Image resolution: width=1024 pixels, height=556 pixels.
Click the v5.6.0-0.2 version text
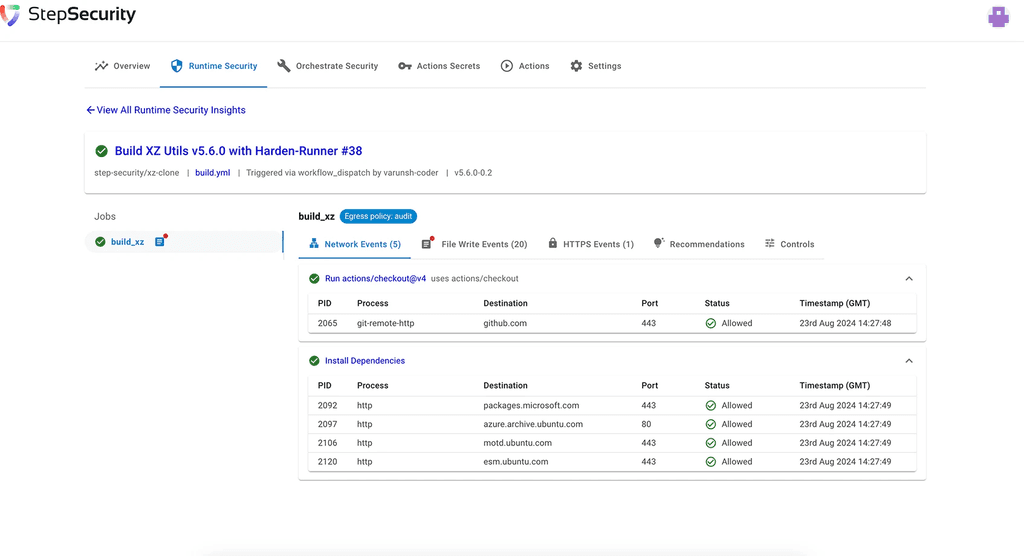473,173
